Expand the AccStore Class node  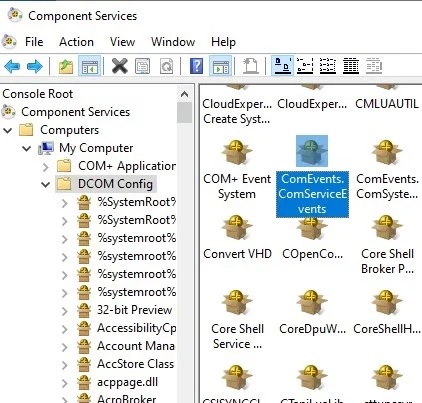(65, 365)
